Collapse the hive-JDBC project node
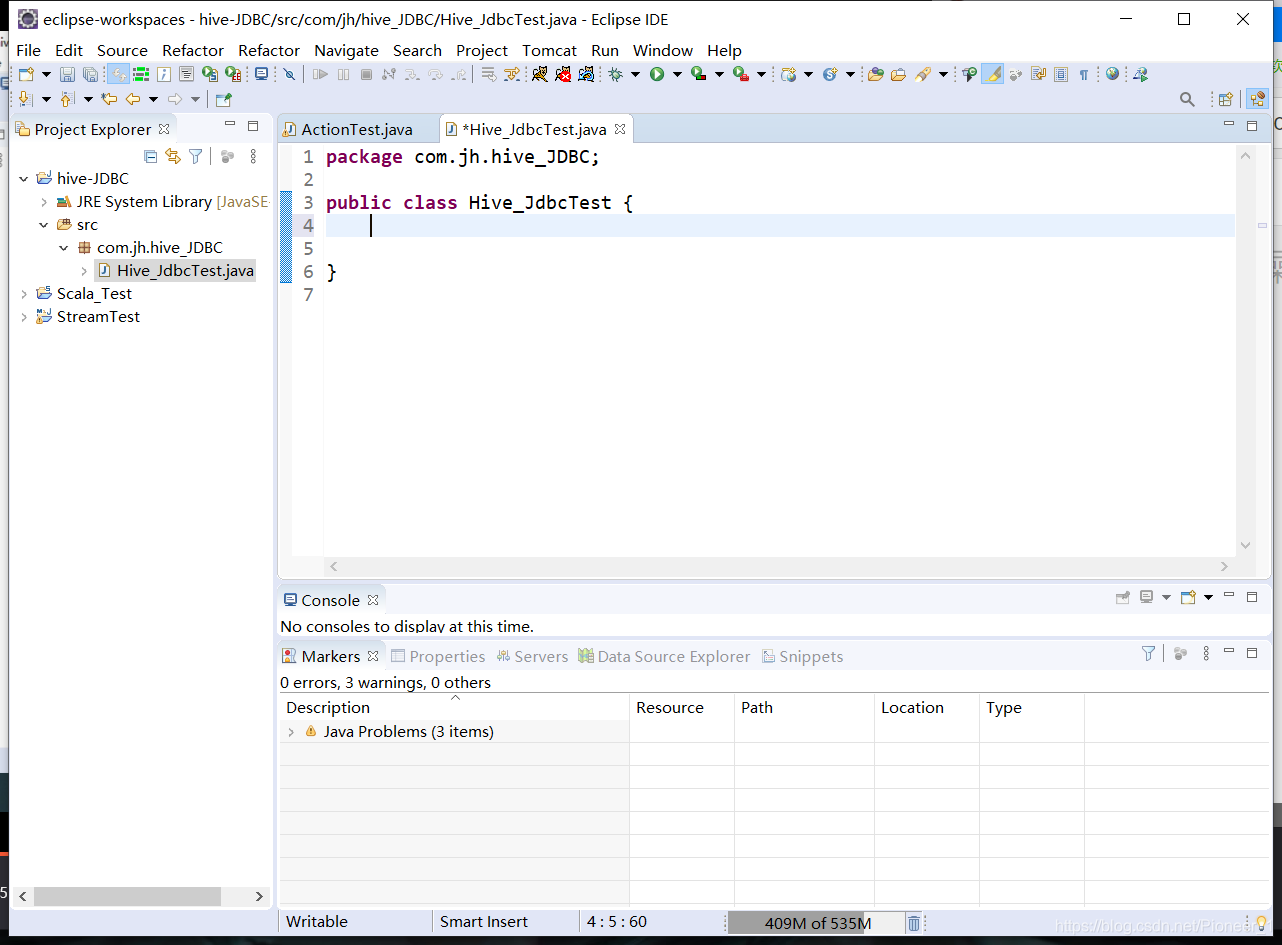 (x=23, y=178)
